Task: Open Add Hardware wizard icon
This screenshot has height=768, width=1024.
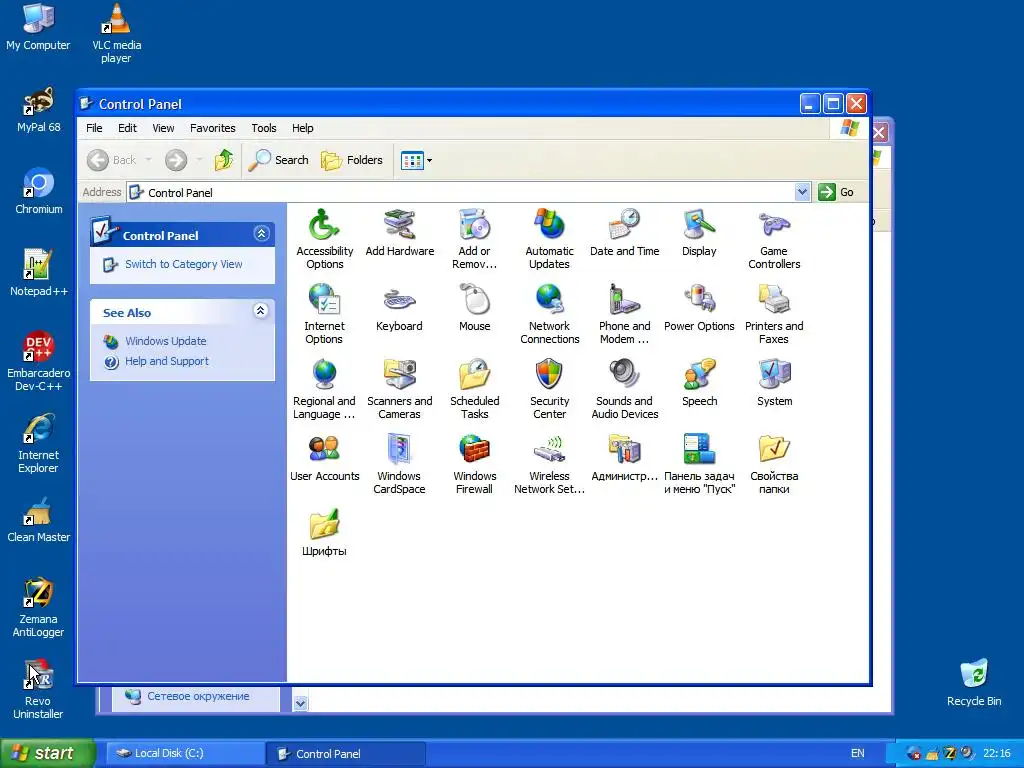Action: [400, 225]
